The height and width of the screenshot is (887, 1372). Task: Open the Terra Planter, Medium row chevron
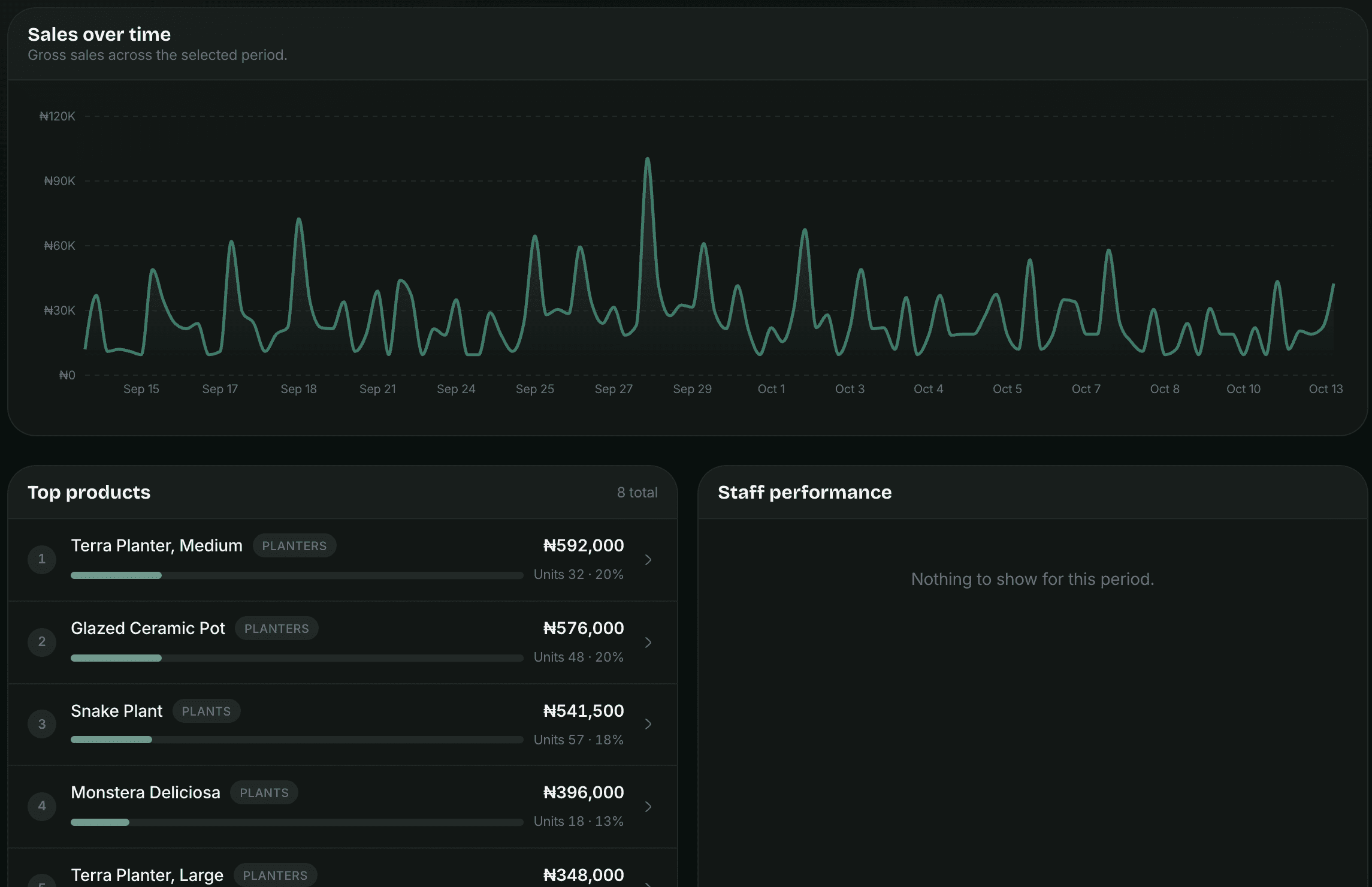(x=648, y=560)
